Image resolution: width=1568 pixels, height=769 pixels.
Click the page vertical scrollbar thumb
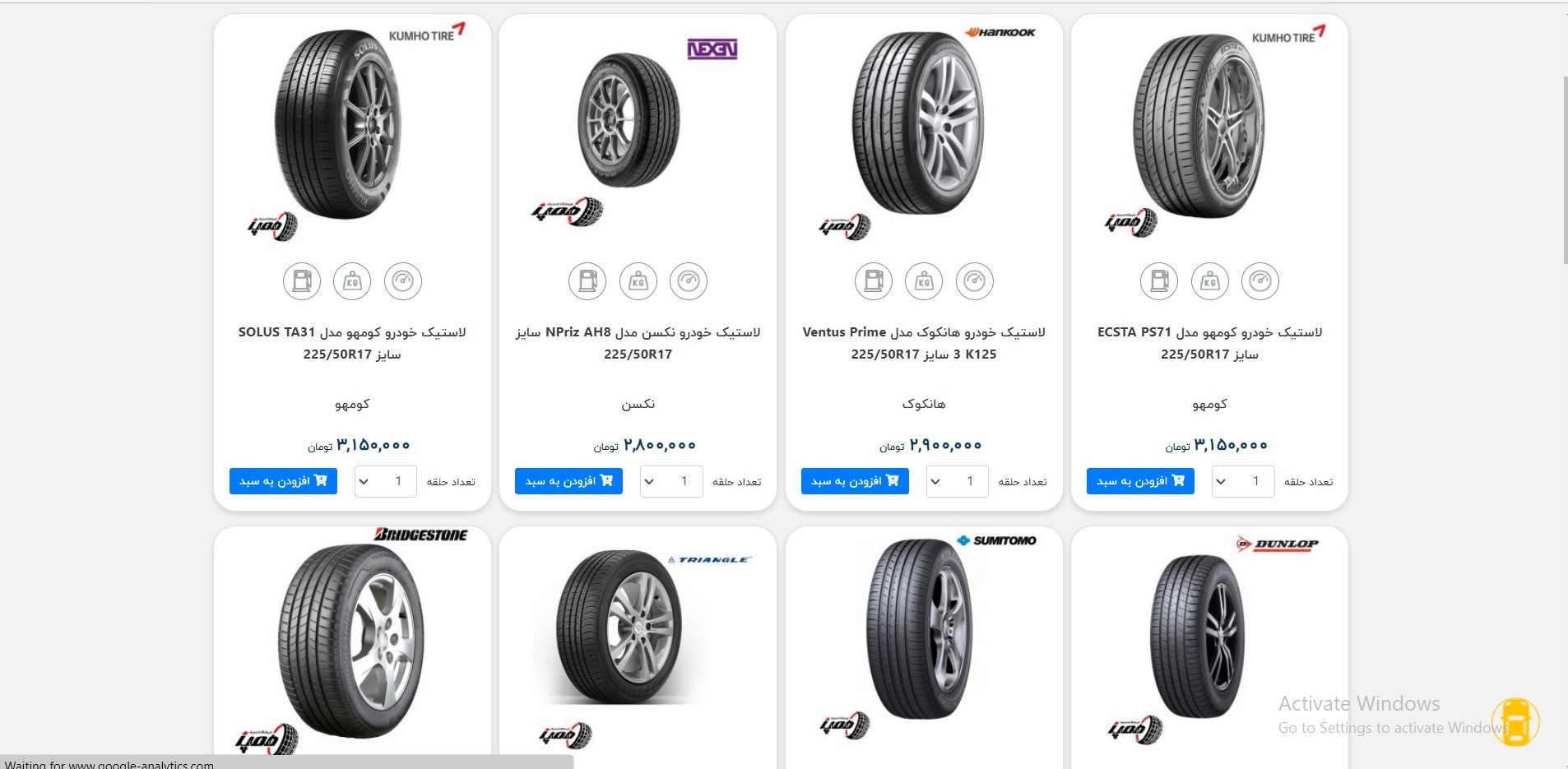[x=1565, y=169]
